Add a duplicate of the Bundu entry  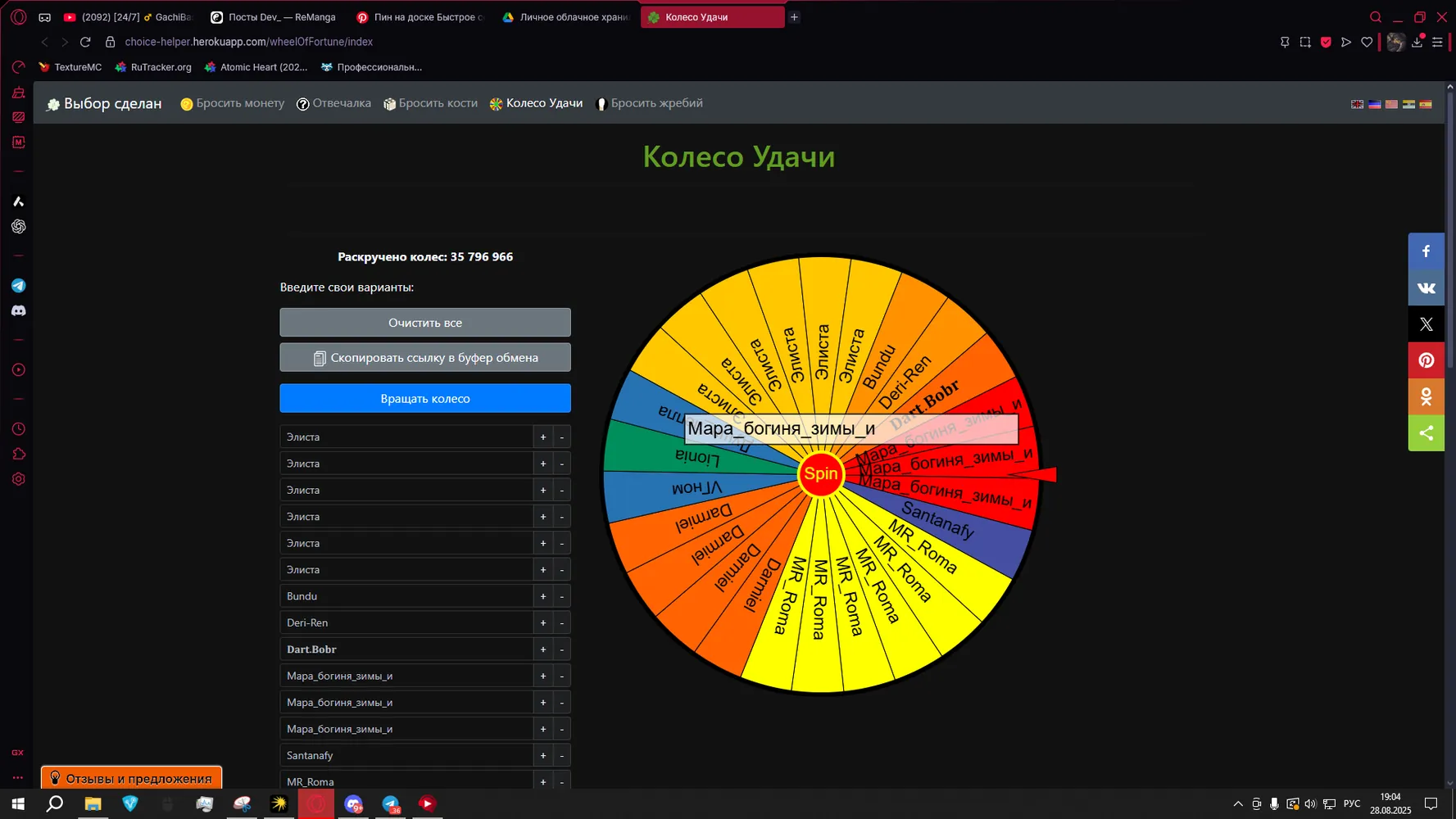point(542,596)
